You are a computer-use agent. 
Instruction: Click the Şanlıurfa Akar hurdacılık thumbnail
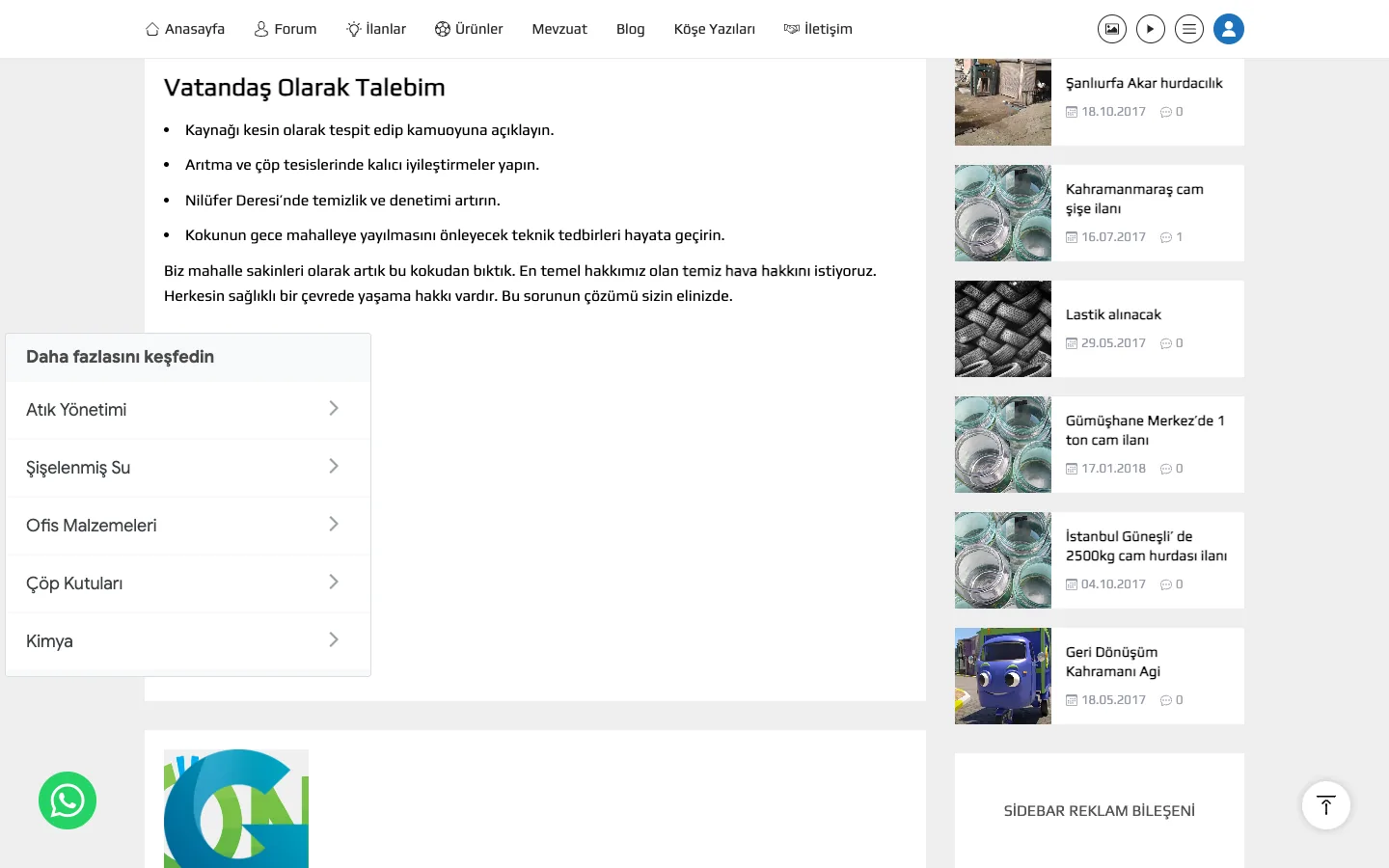1003,102
